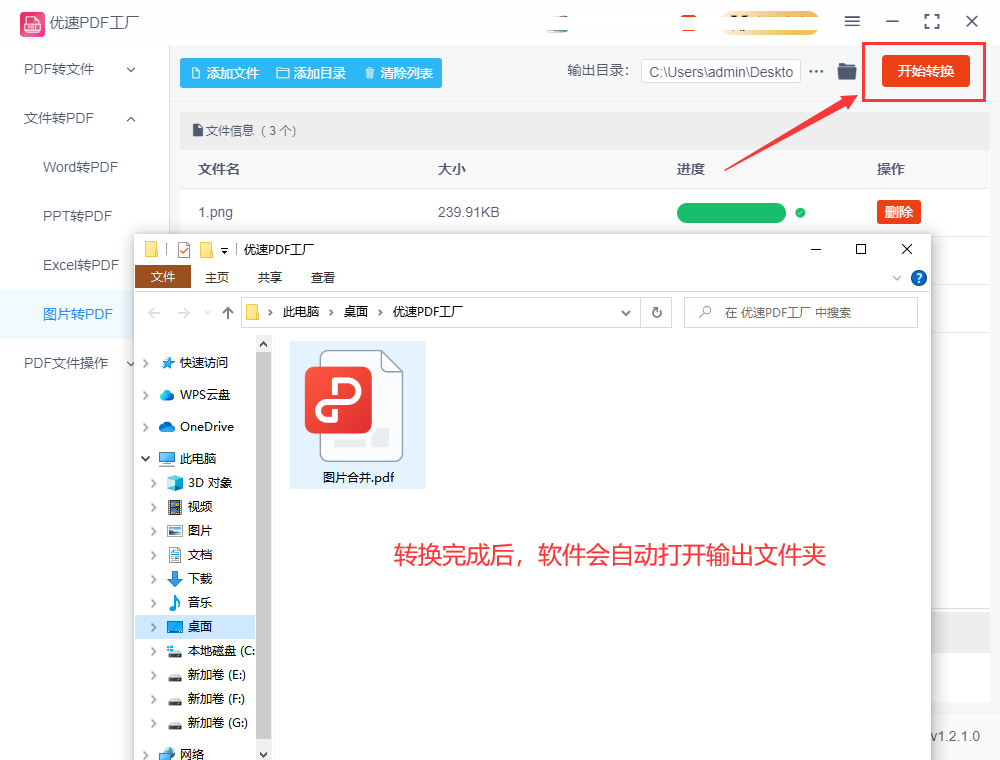Viewport: 1000px width, 760px height.
Task: Open address bar history dropdown
Action: 626,312
